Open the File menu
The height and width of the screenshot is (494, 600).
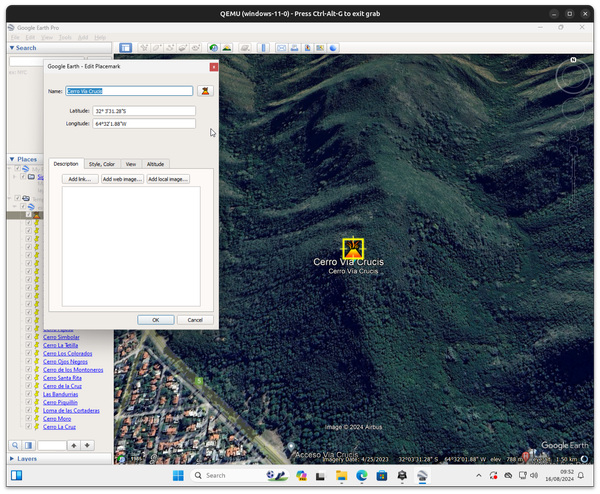tap(15, 37)
